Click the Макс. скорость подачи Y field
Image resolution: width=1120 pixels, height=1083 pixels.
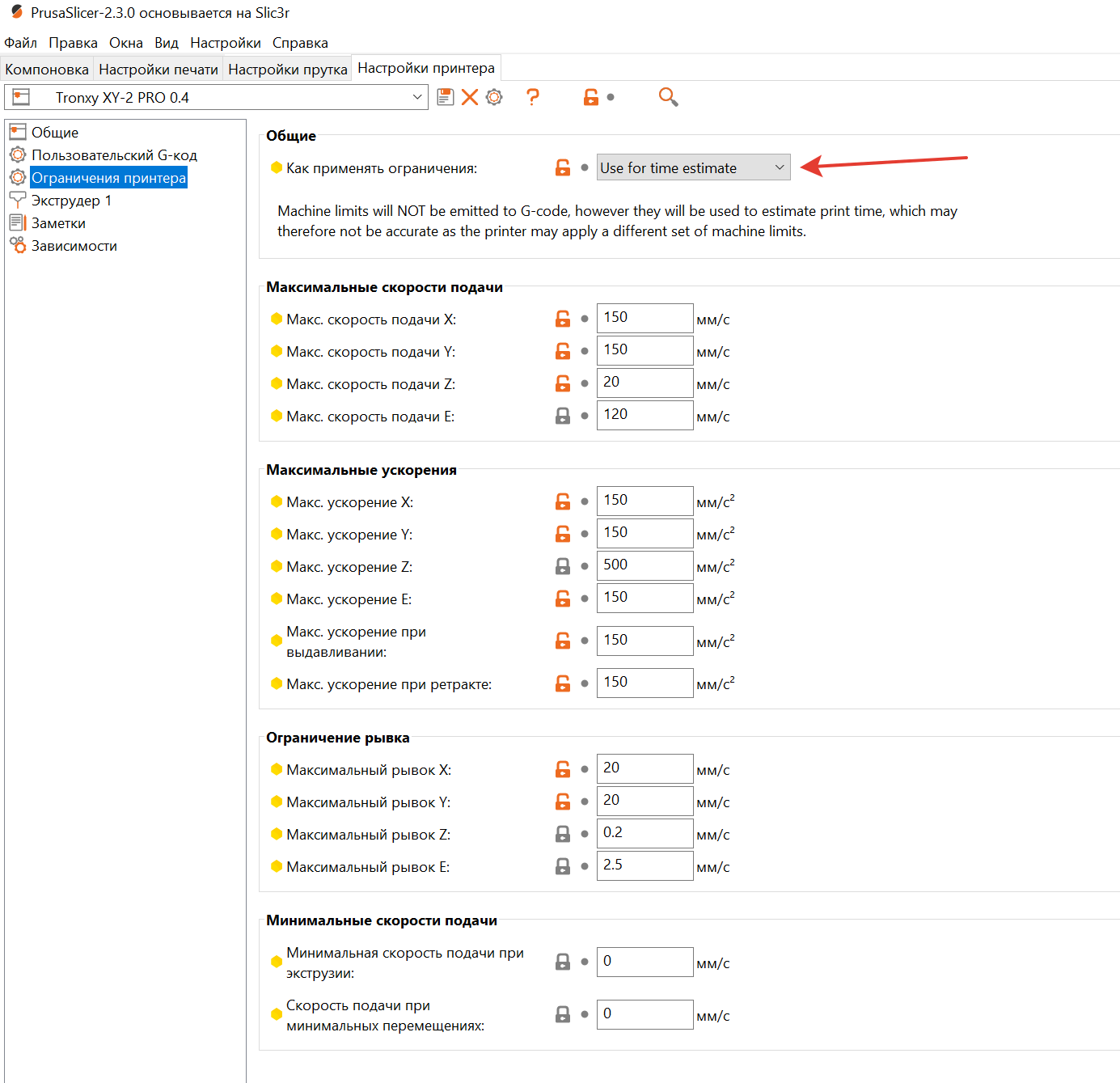coord(645,350)
